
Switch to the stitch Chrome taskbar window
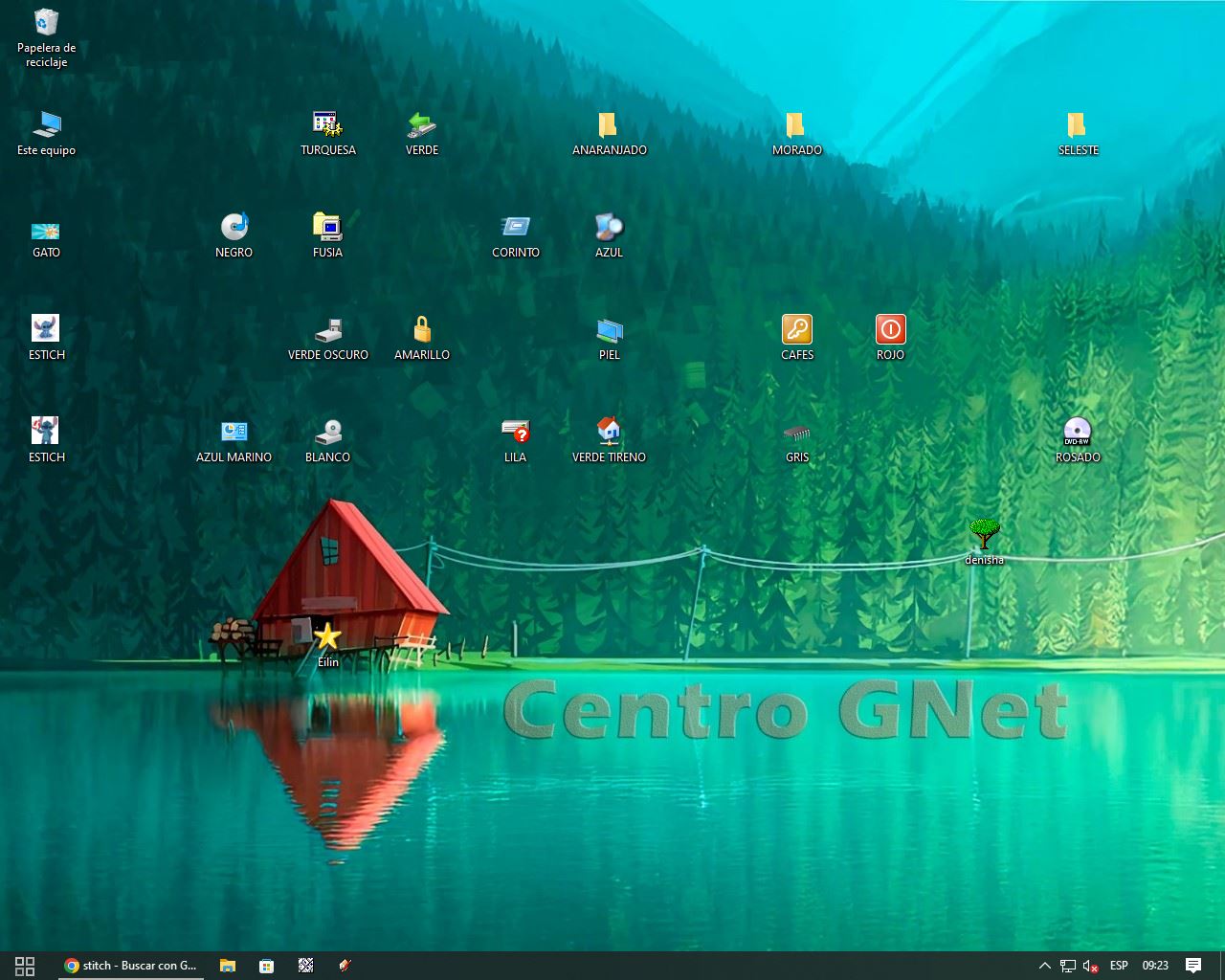point(130,966)
